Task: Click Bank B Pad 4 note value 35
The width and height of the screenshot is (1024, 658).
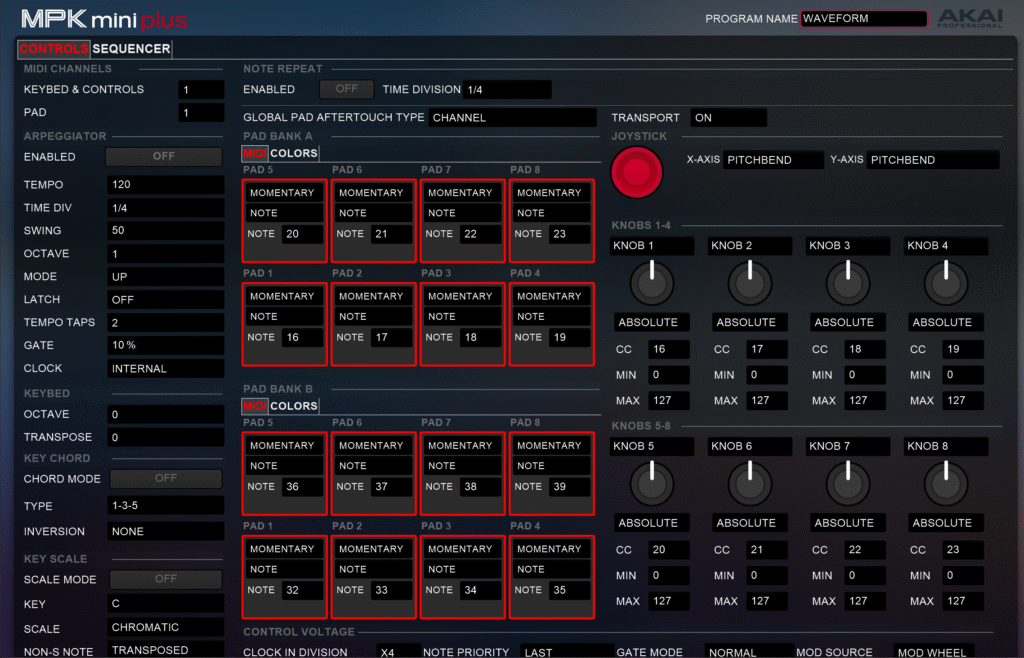Action: click(x=569, y=589)
